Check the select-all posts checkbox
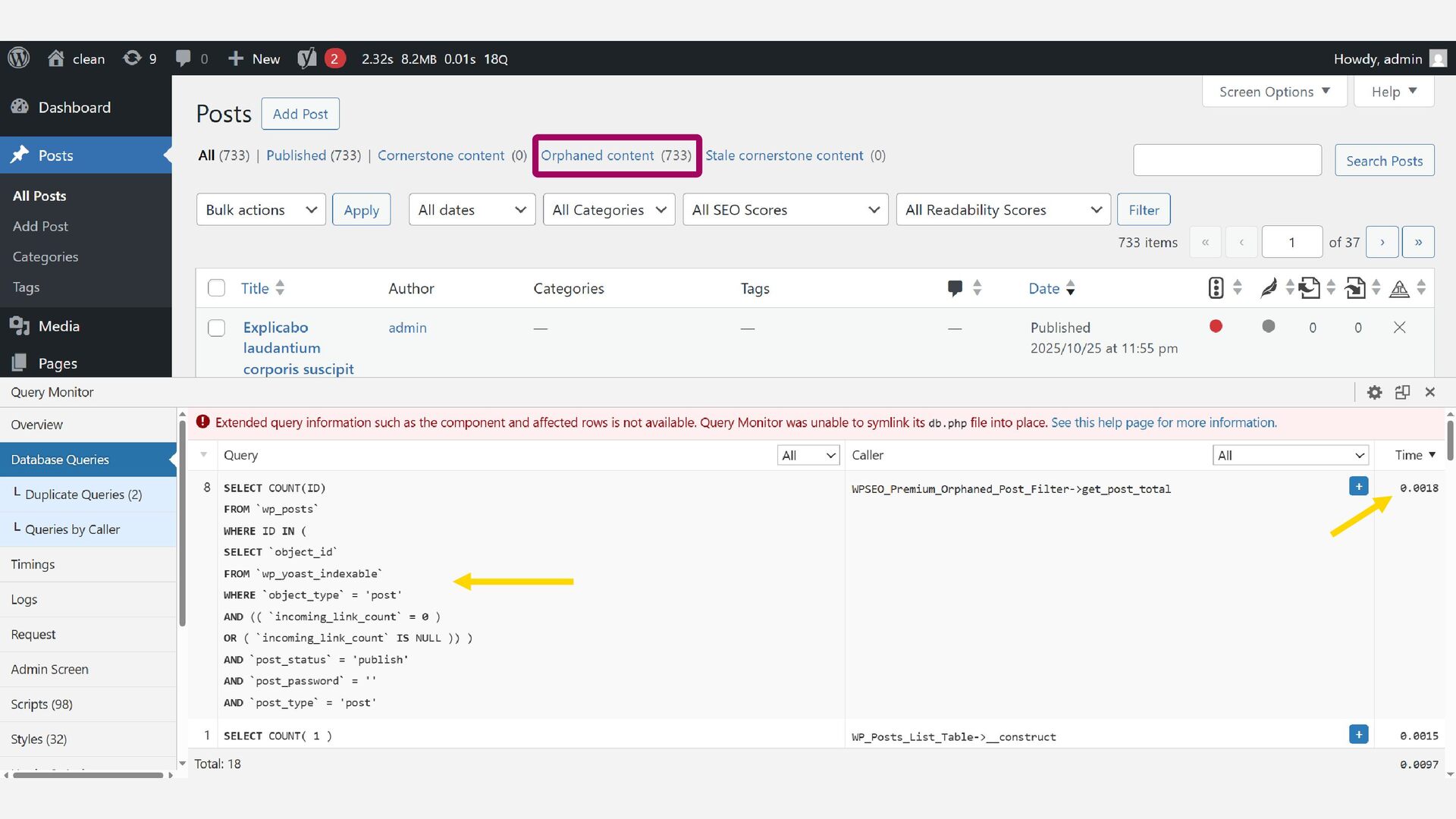Screen dimensions: 1456x819 coord(217,288)
